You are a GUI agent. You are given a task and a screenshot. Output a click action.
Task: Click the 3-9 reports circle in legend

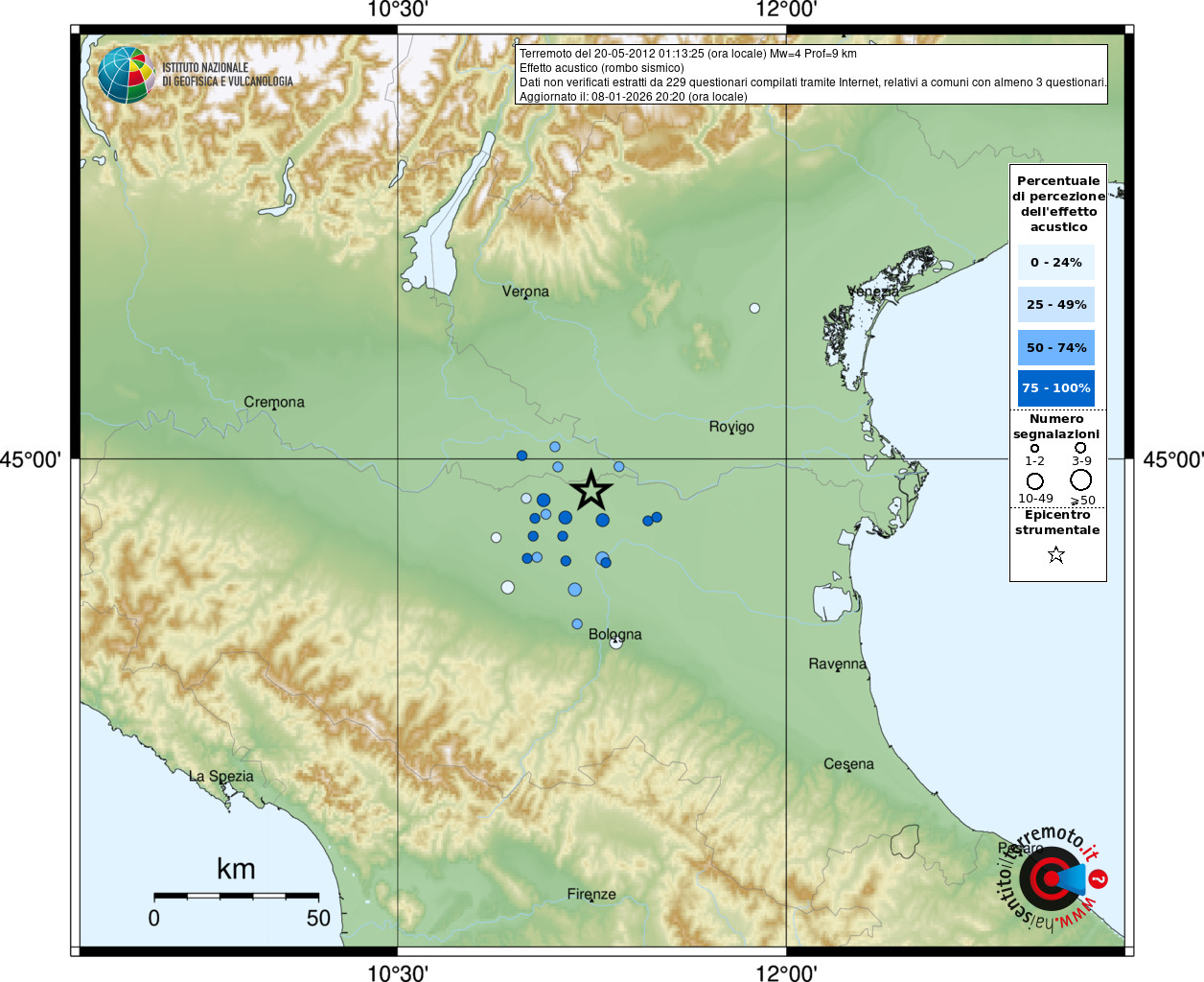click(1080, 447)
